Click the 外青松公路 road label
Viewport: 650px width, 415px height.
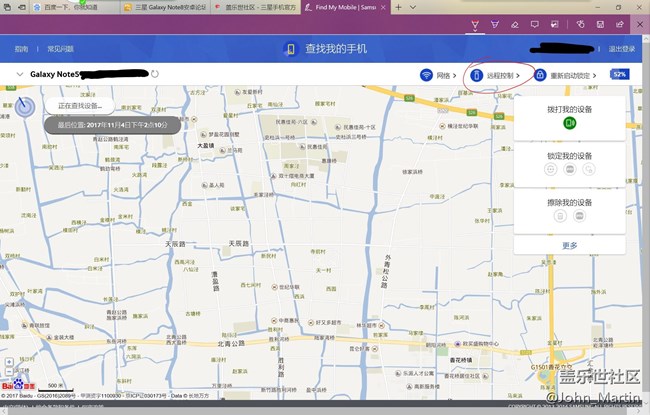tap(386, 271)
